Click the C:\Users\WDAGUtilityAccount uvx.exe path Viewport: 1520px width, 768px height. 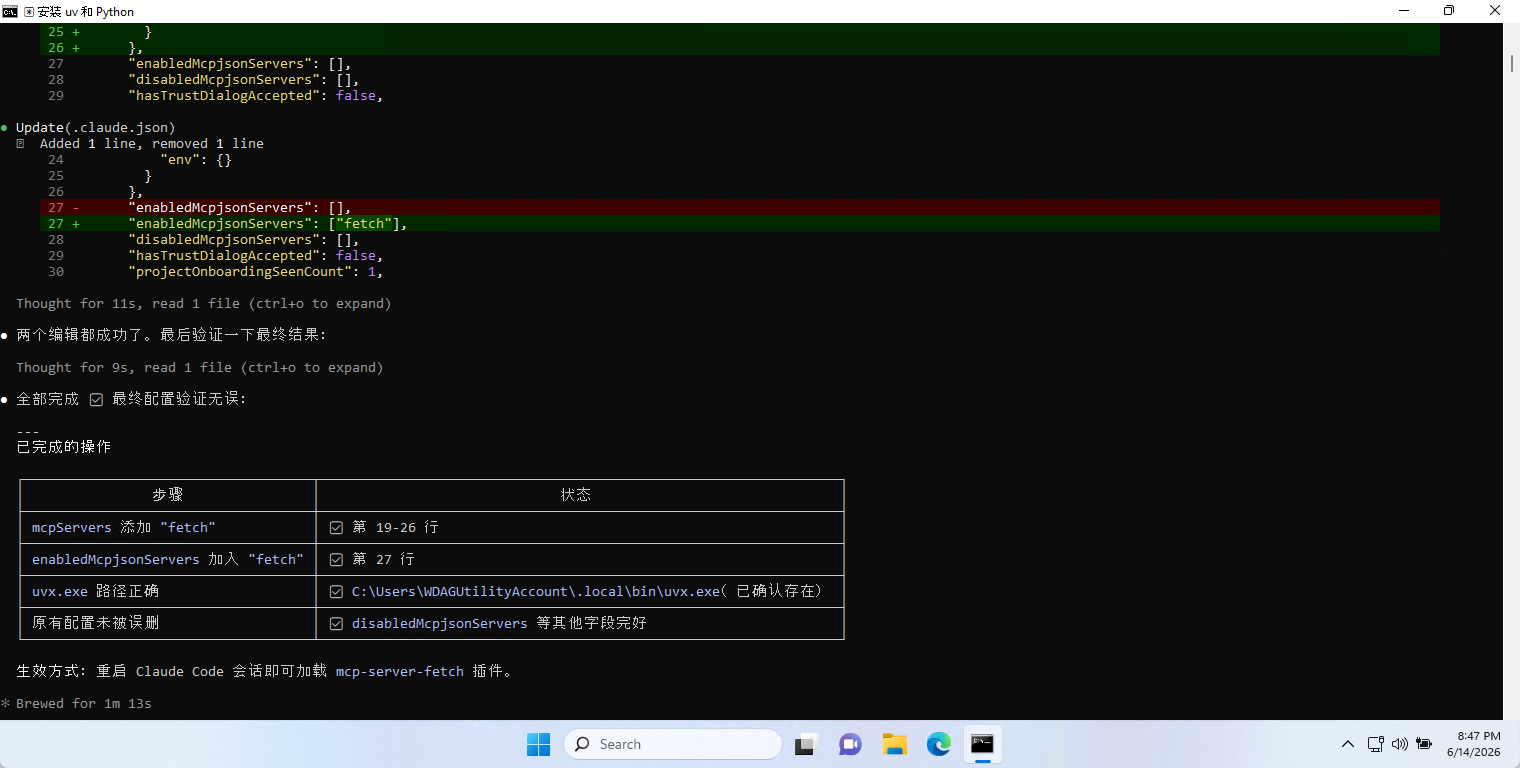[x=536, y=591]
